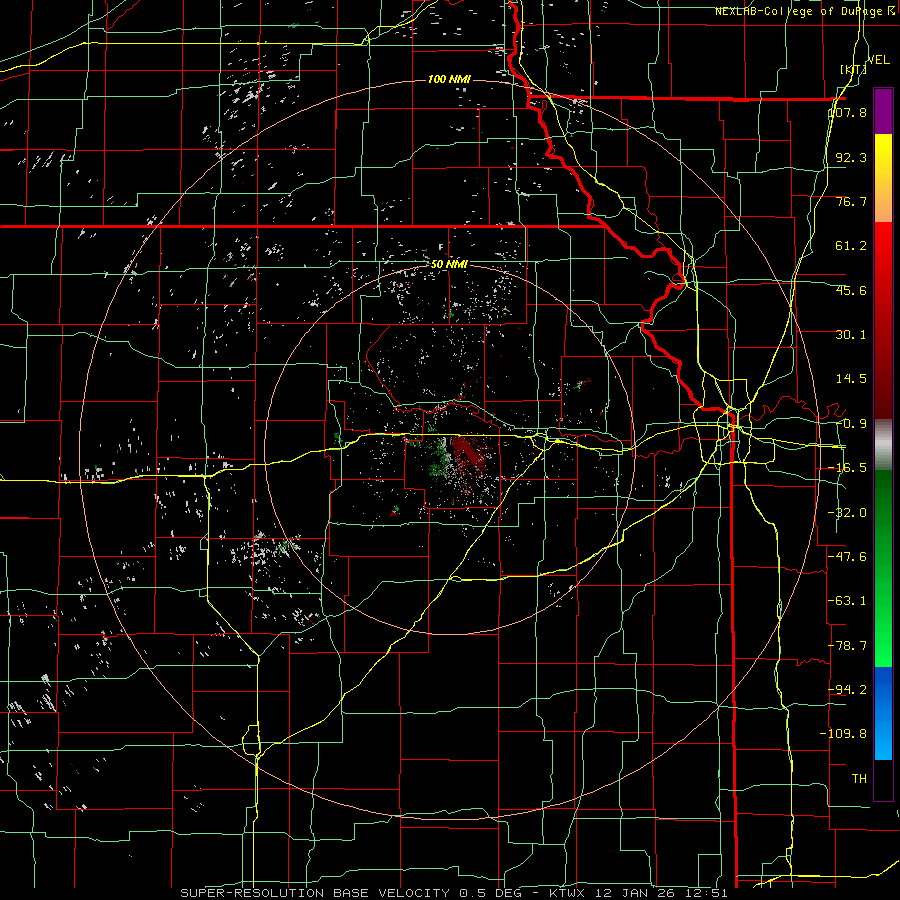Screen dimensions: 900x900
Task: Select the 61.2 scale value
Action: point(851,246)
